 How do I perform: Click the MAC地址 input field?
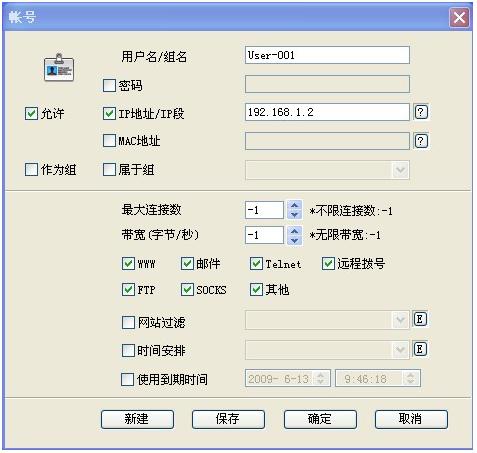327,141
